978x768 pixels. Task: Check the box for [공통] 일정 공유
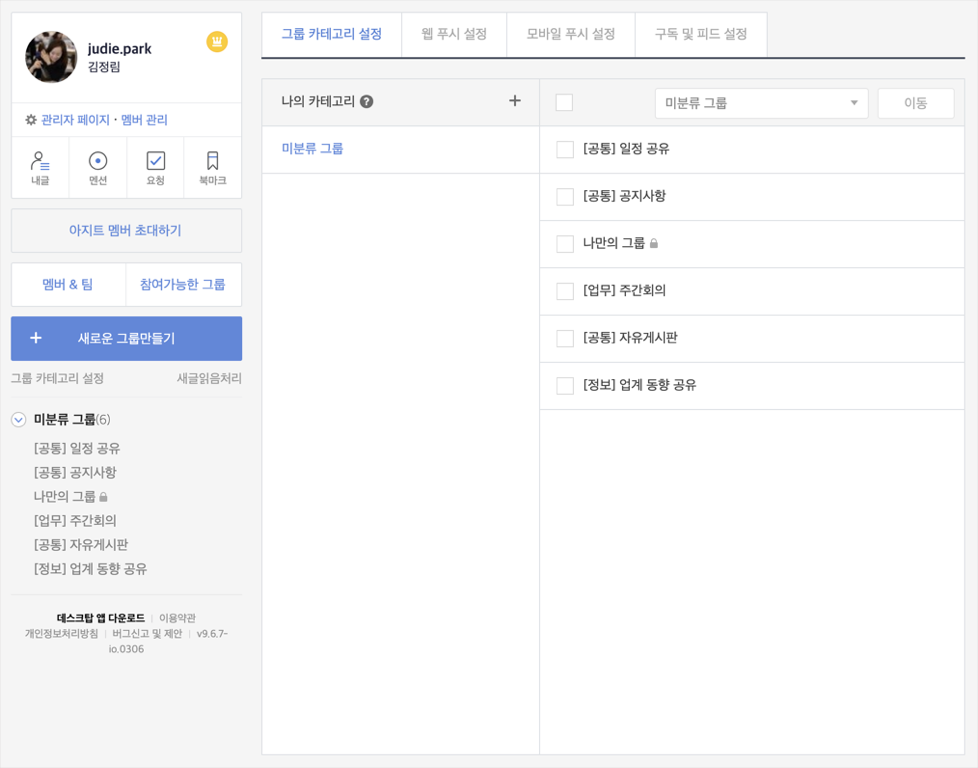tap(565, 149)
